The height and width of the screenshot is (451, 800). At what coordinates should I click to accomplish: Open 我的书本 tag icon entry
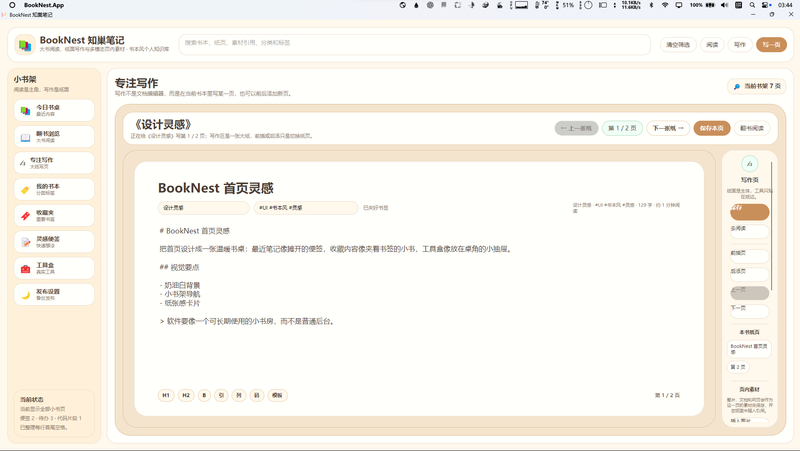54,189
